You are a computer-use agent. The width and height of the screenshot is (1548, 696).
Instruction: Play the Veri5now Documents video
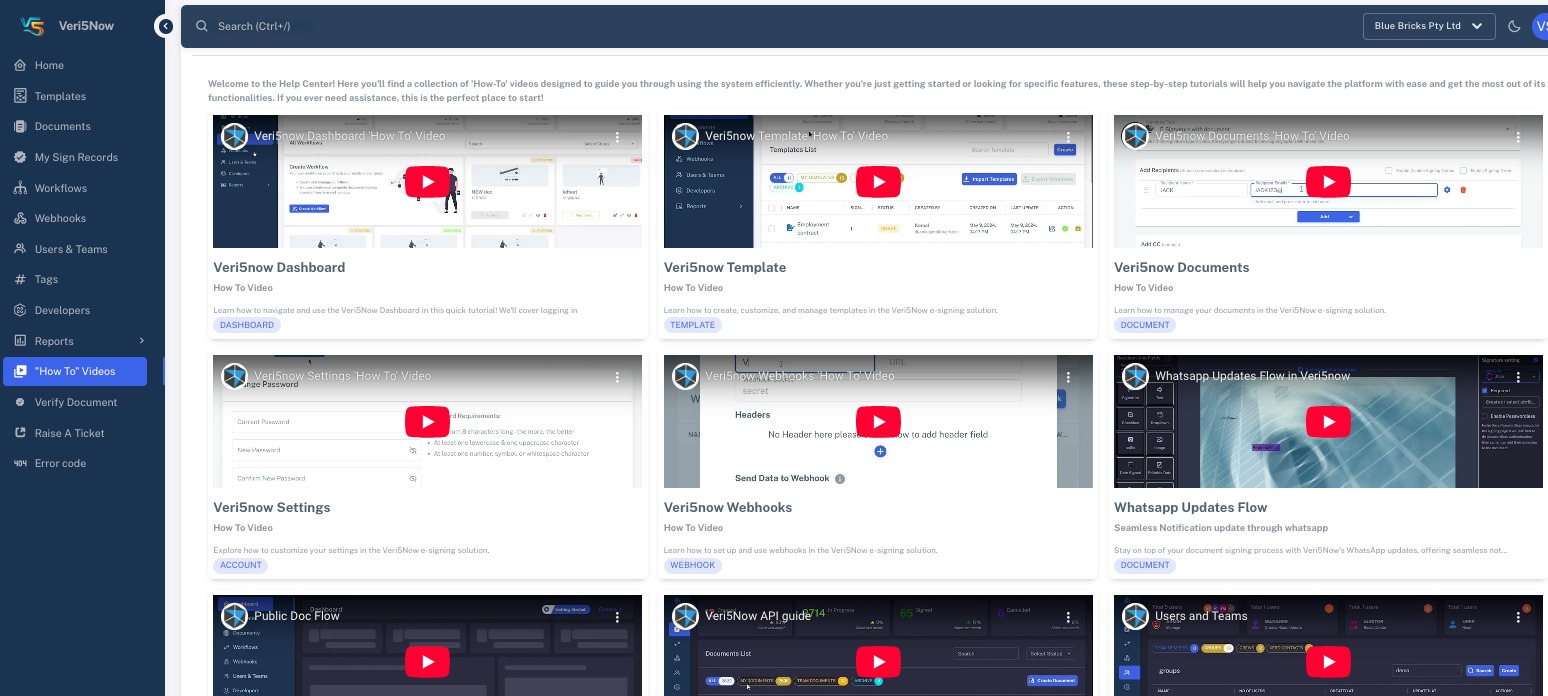[x=1328, y=181]
